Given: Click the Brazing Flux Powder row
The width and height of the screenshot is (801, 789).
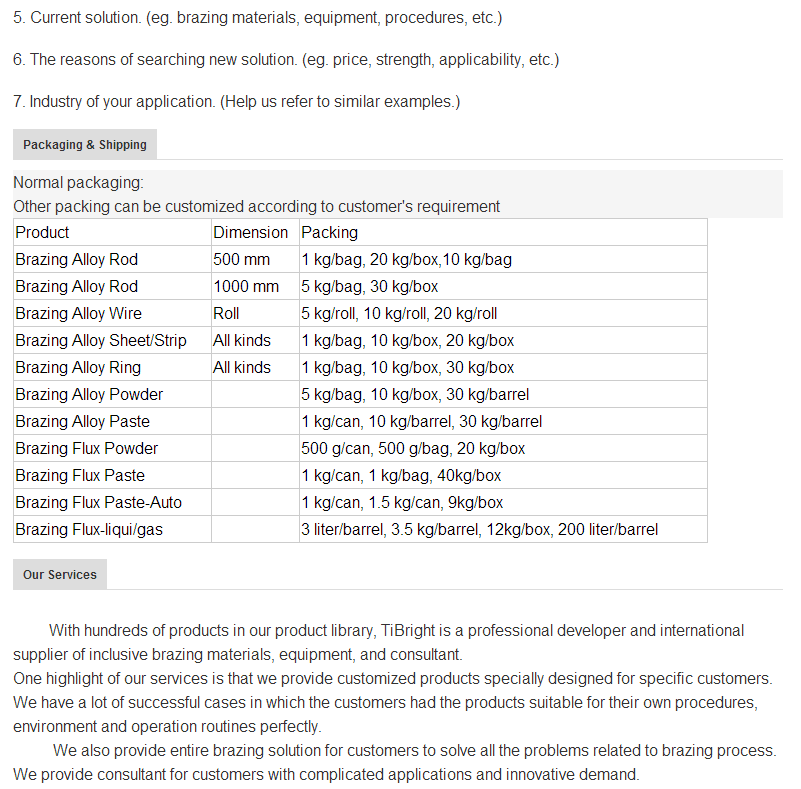Looking at the screenshot, I should [360, 449].
